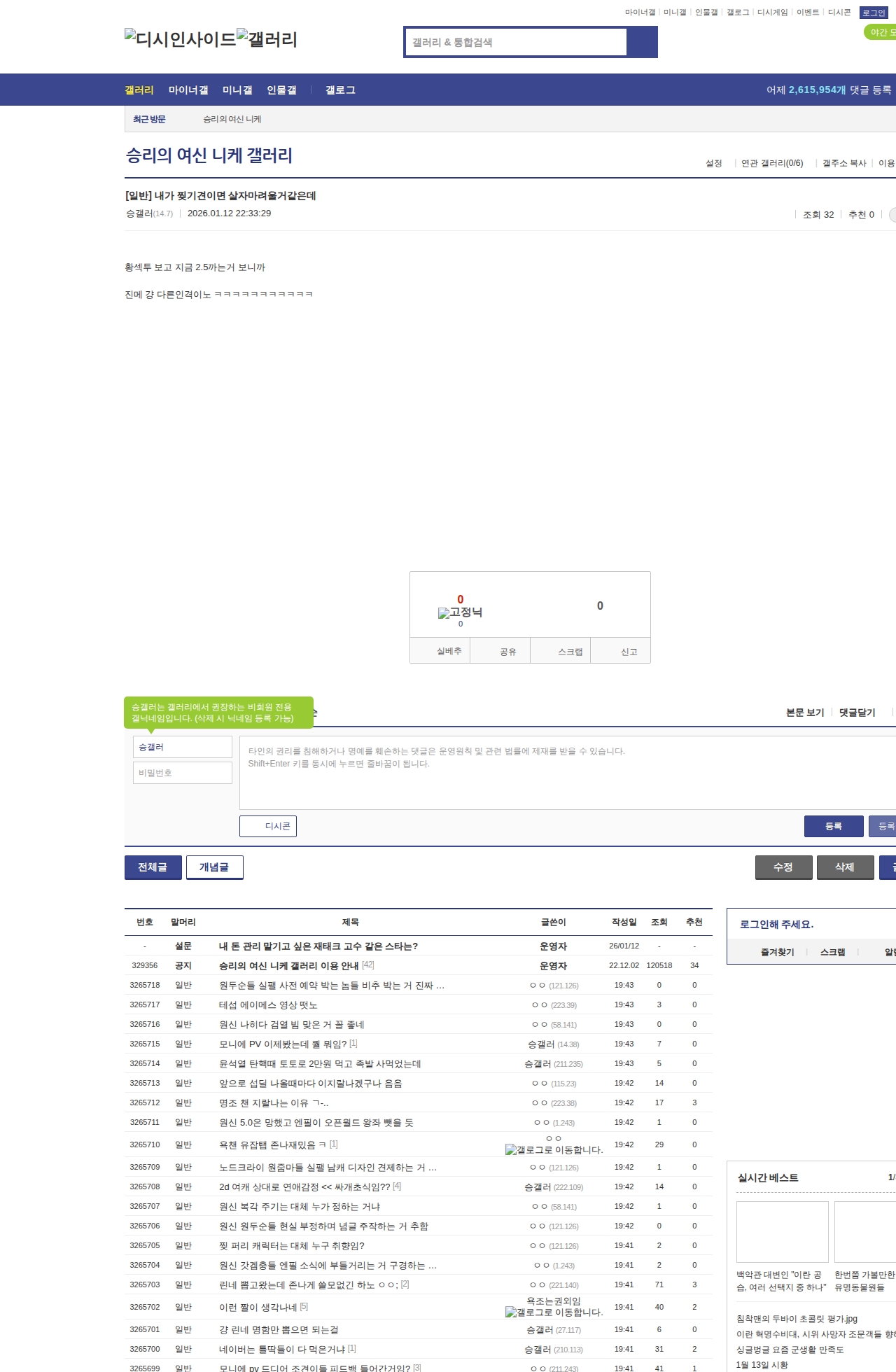This screenshot has width=896, height=1372.
Task: Click 본문 보기 above the comment box
Action: click(x=805, y=713)
